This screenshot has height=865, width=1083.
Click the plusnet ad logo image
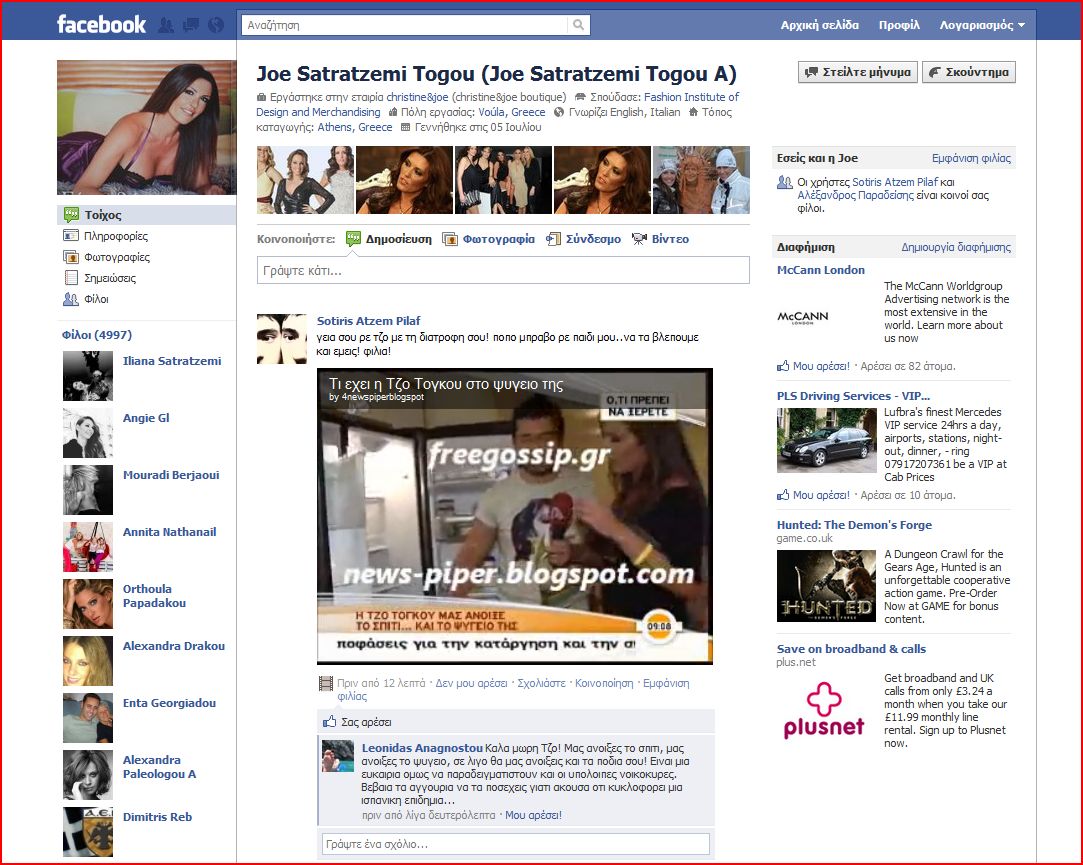click(823, 710)
